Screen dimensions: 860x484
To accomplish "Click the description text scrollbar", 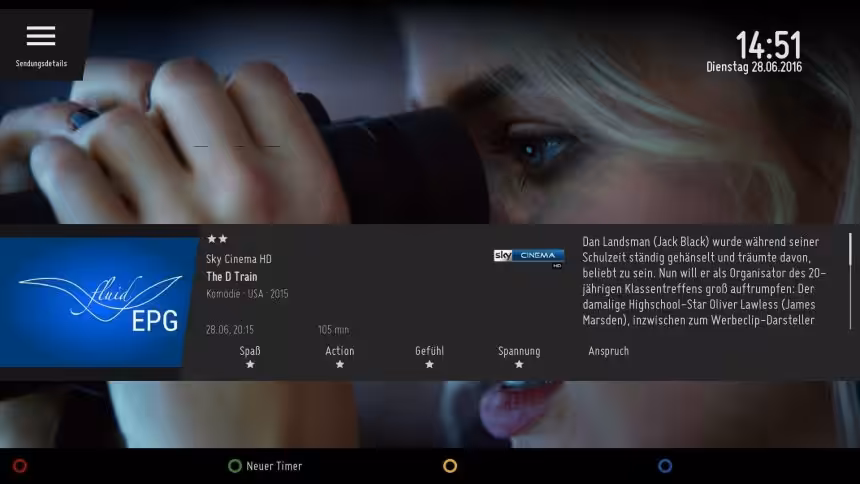I will [850, 280].
